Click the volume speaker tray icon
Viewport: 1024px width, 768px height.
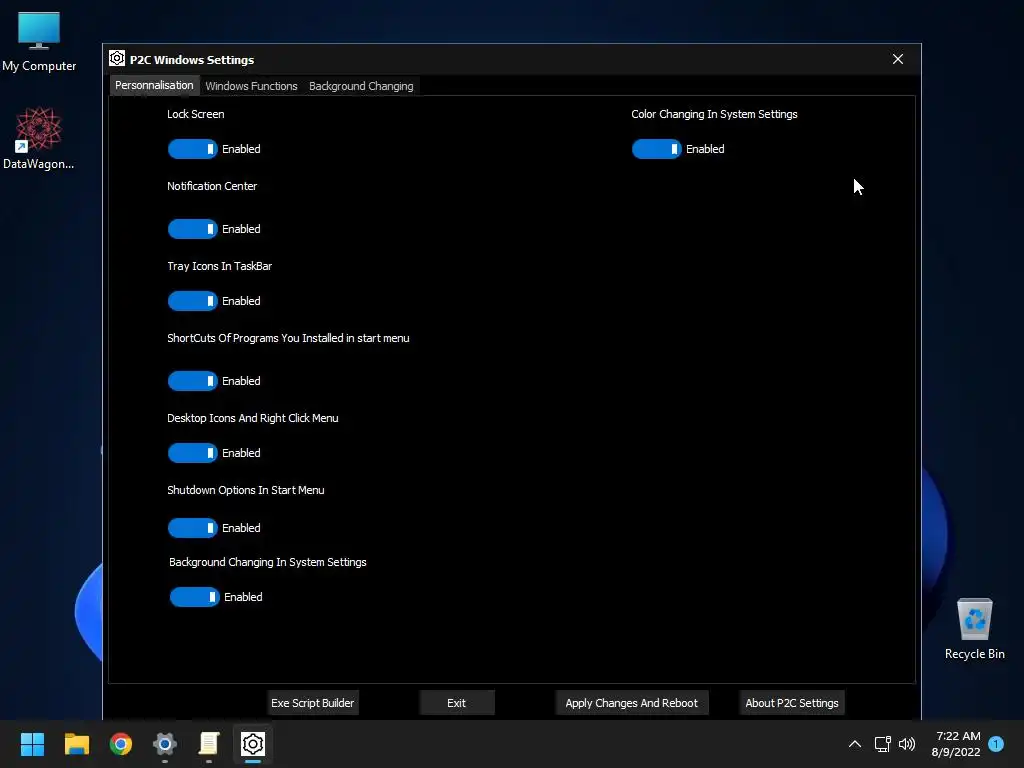907,744
